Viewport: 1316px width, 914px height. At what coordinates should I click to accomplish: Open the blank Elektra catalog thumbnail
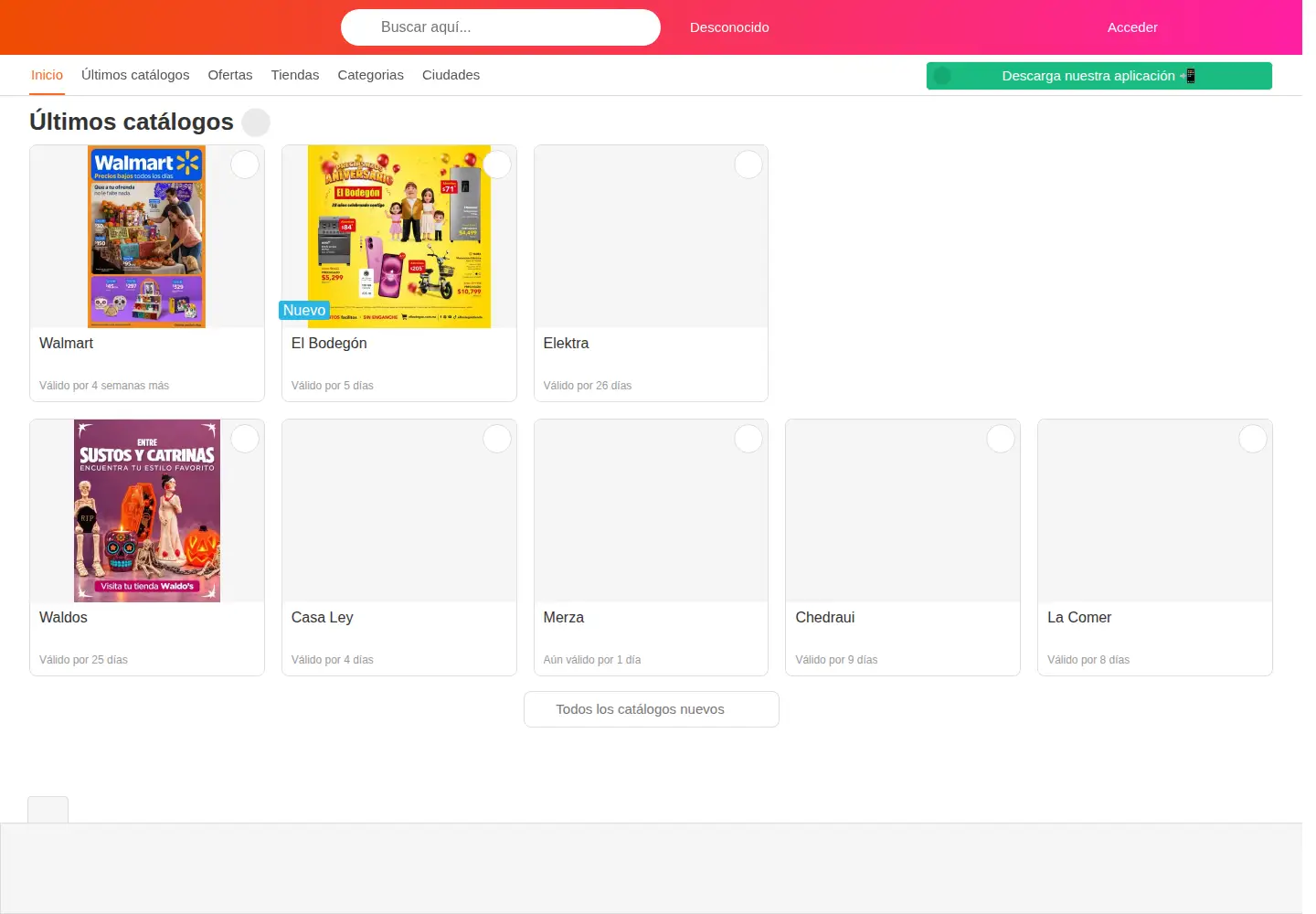click(x=651, y=237)
